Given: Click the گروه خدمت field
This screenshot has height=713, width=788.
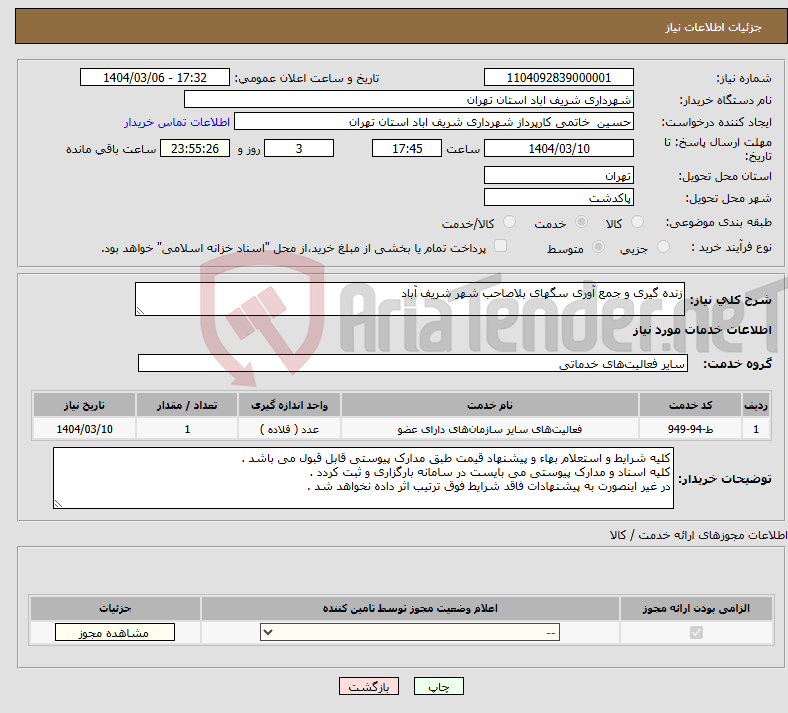Looking at the screenshot, I should pos(413,363).
